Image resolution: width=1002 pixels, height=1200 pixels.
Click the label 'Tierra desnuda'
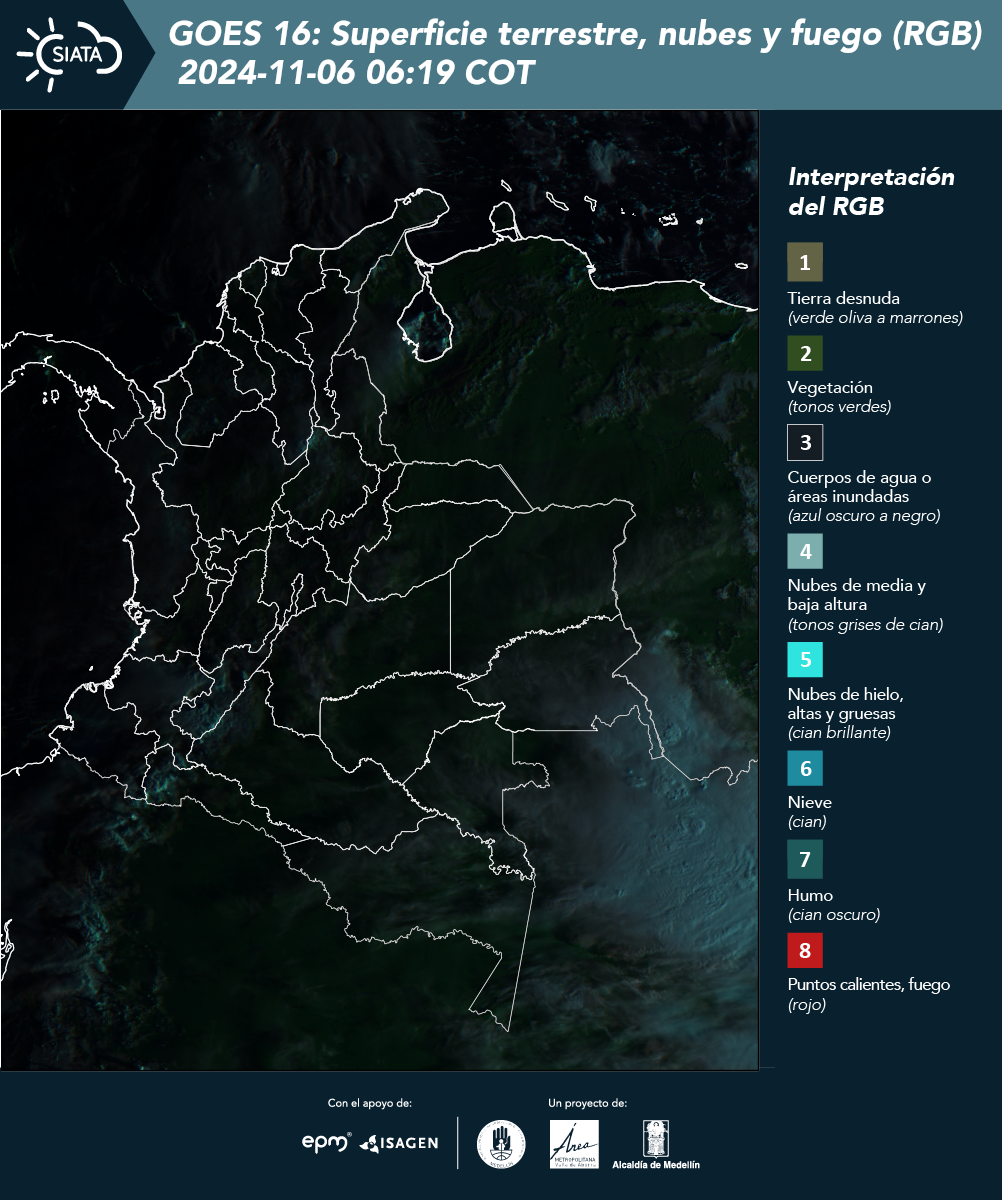844,298
